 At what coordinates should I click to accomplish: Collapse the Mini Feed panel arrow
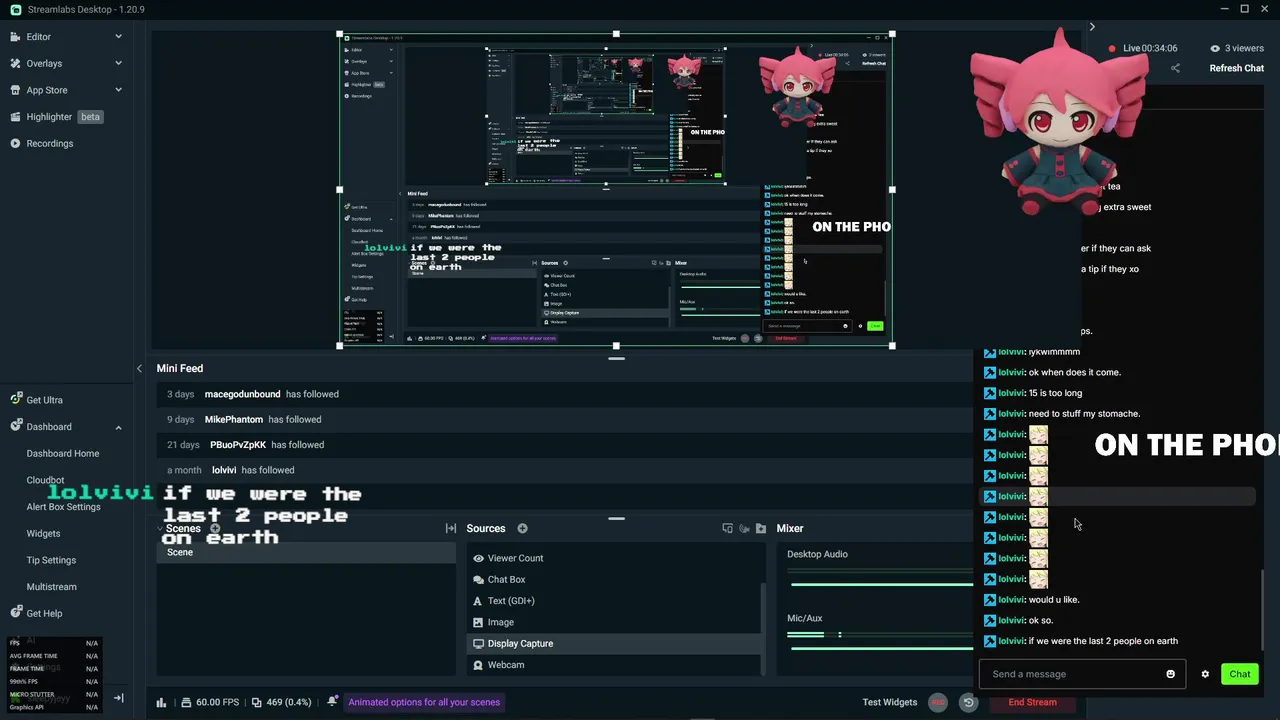coord(139,368)
